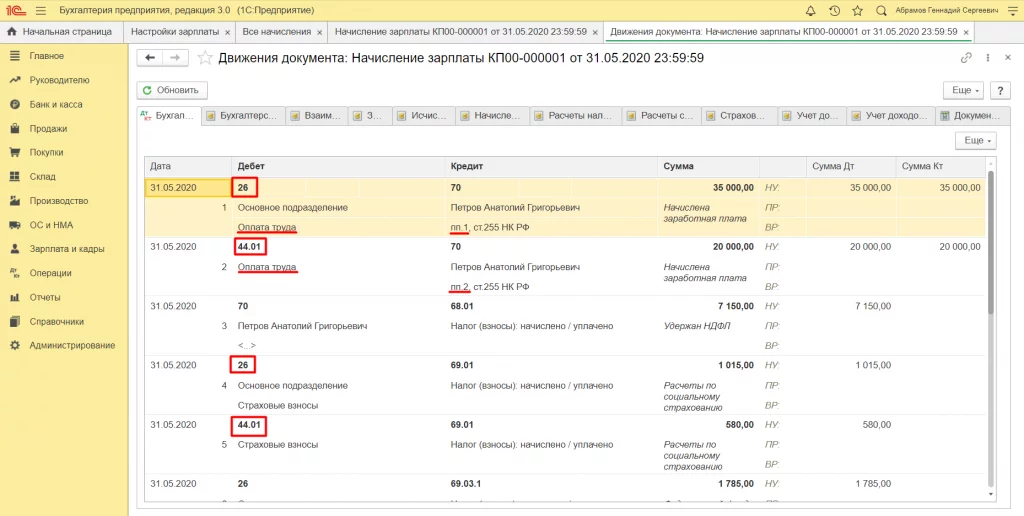
Task: Open history clock icon
Action: pyautogui.click(x=834, y=10)
